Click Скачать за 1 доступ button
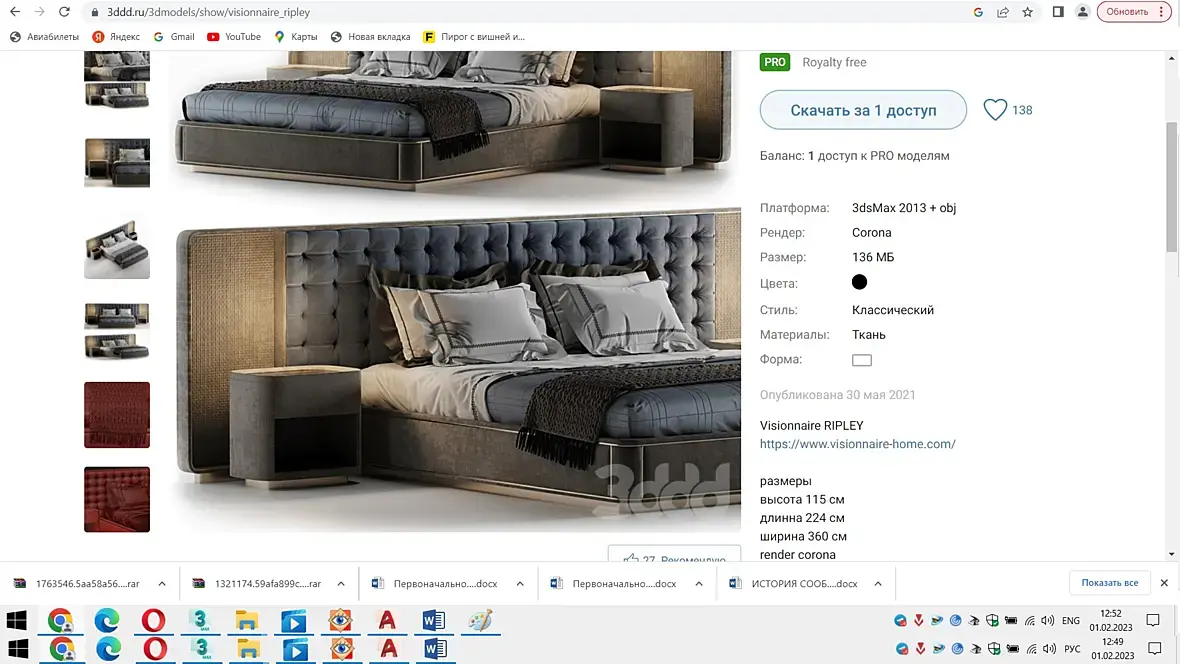This screenshot has height=664, width=1180. tap(863, 110)
